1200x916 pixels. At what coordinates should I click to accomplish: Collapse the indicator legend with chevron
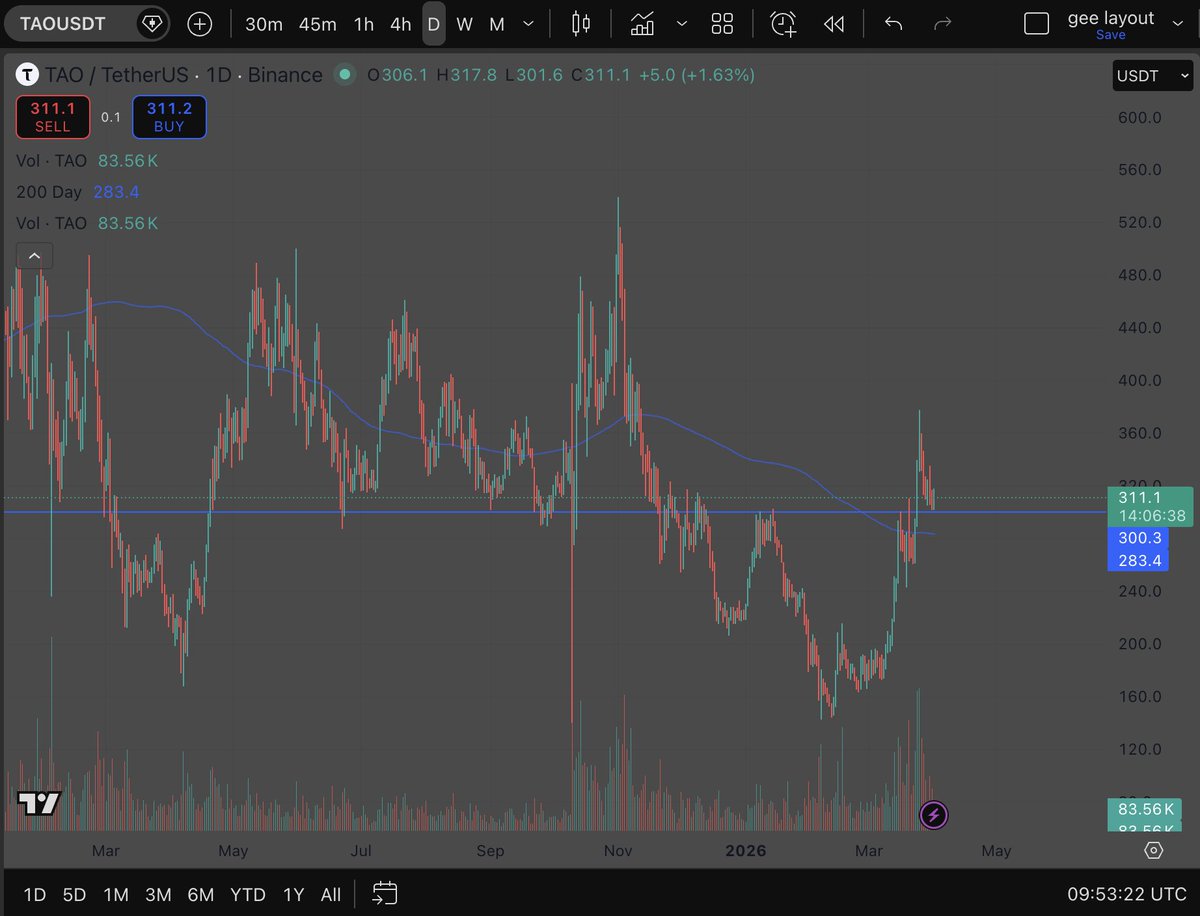(x=34, y=256)
